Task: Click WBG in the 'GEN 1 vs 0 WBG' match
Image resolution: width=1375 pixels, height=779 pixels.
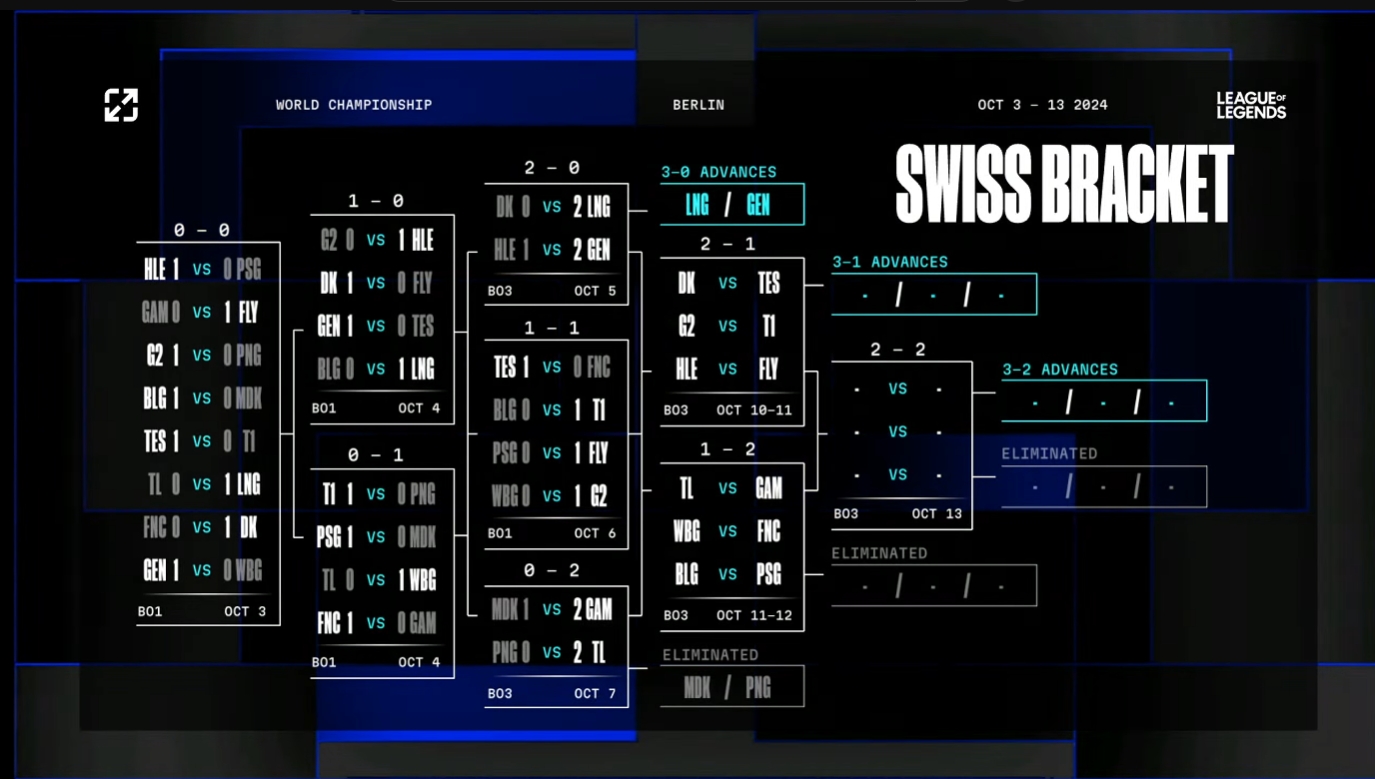Action: tap(249, 570)
